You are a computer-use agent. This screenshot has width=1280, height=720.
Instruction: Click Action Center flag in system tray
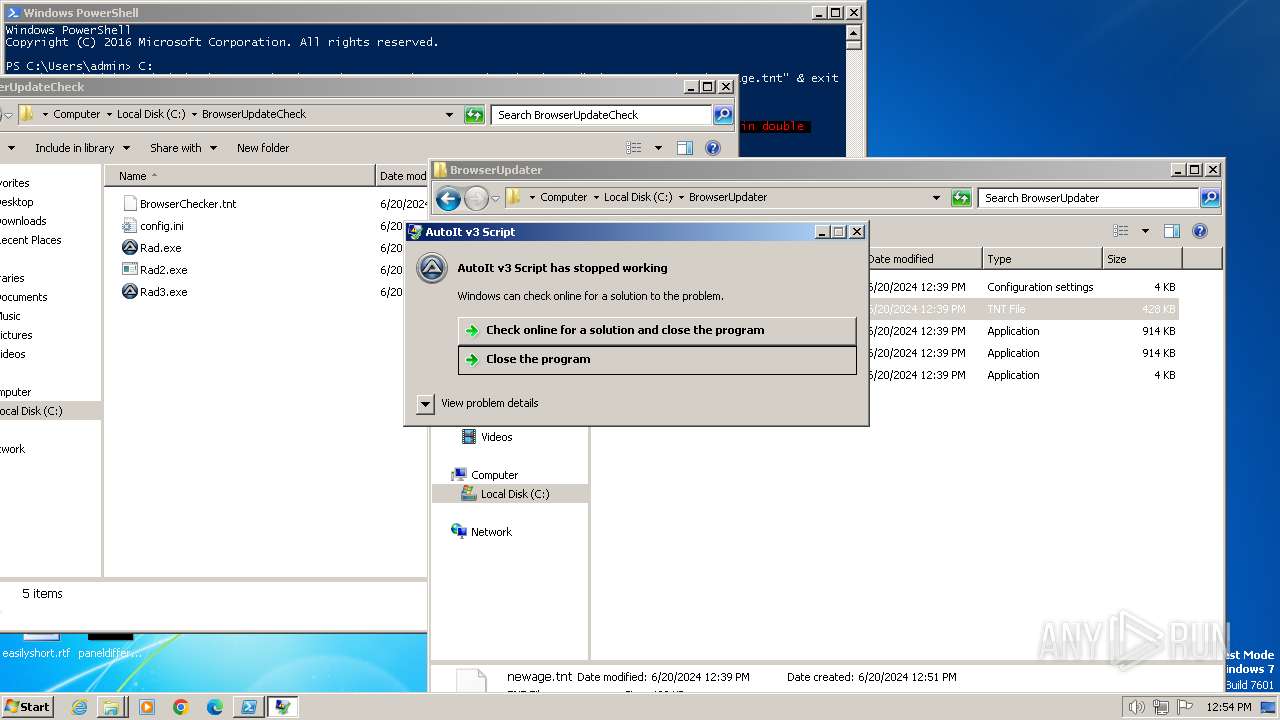[1184, 707]
